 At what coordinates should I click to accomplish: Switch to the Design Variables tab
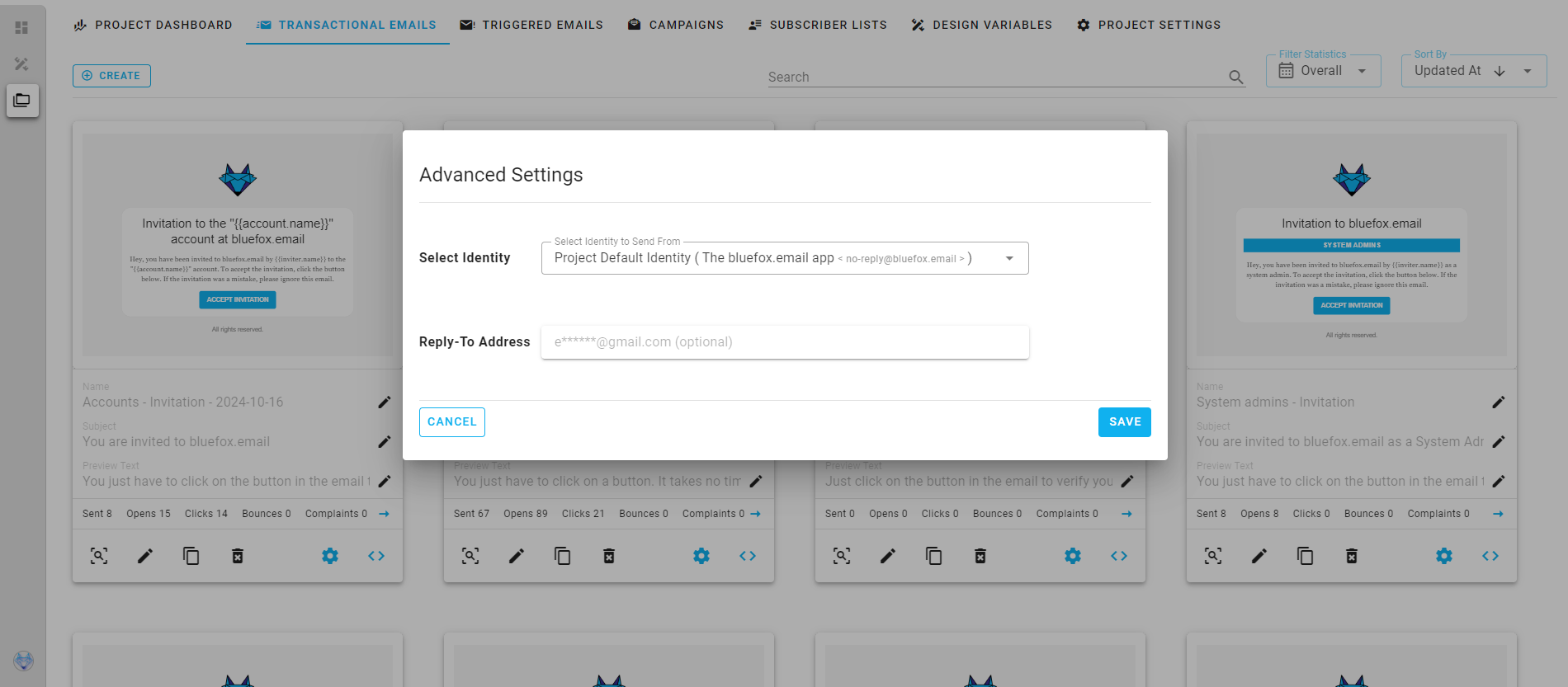tap(982, 25)
